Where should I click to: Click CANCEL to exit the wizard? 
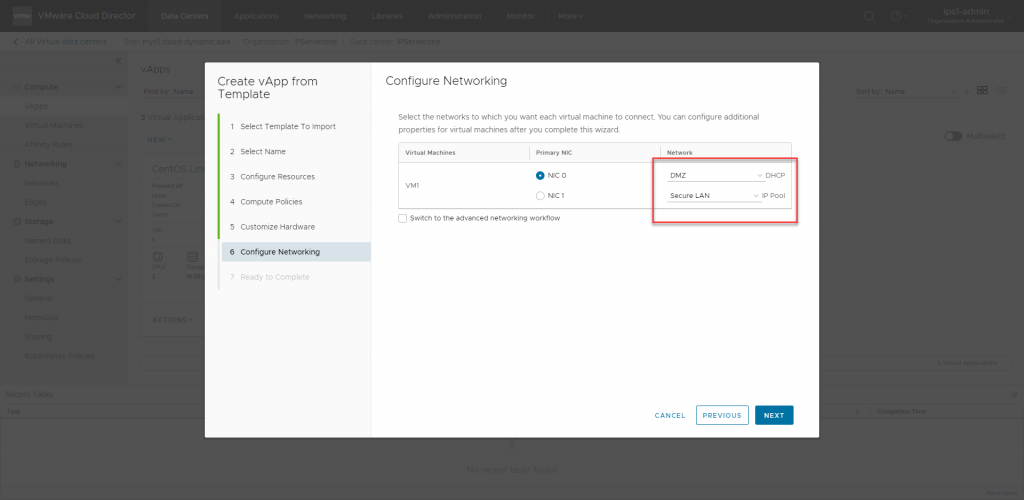669,415
